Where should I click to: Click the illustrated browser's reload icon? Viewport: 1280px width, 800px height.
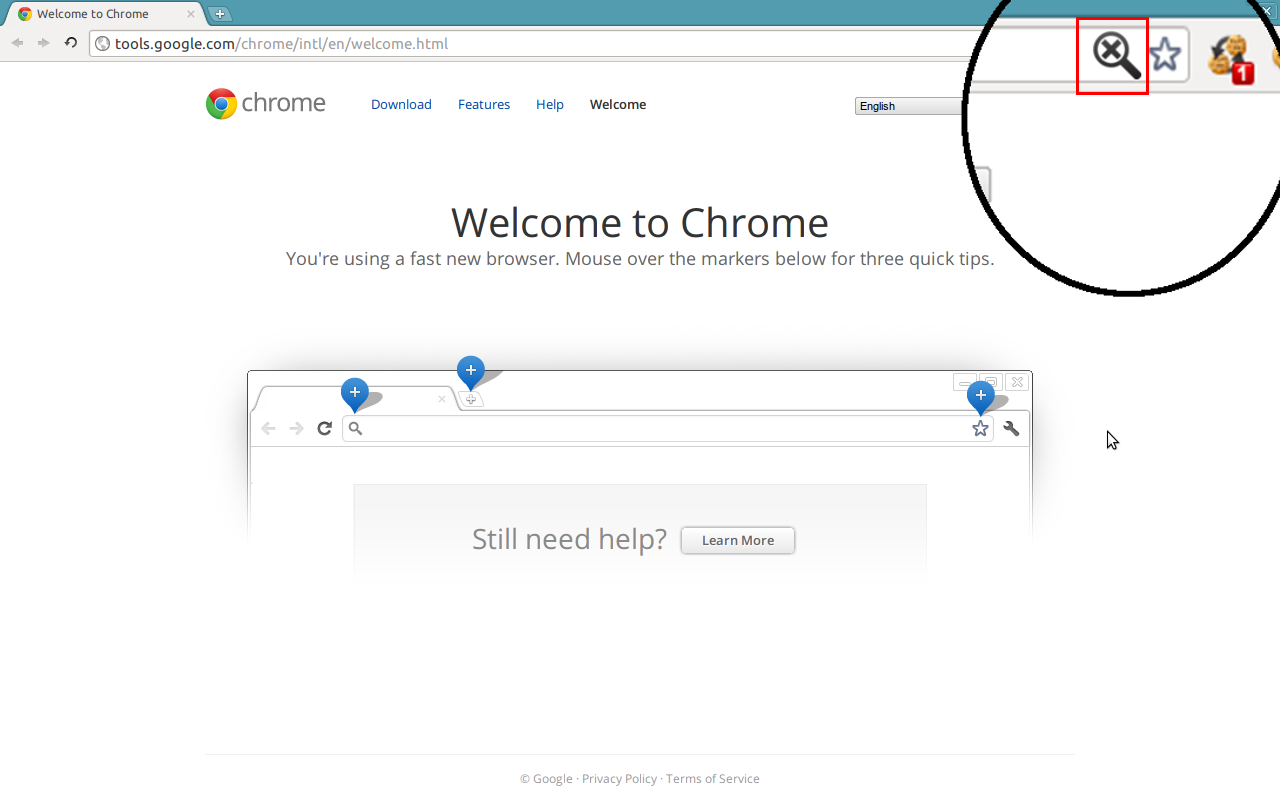tap(324, 428)
